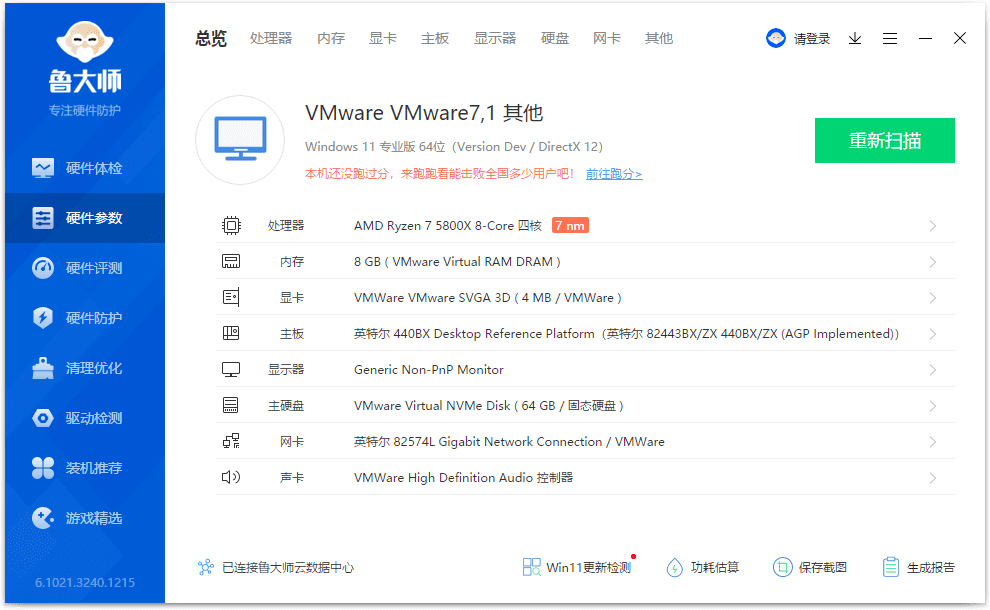Viewport: 990px width, 610px height.
Task: Open the 主板 tab
Action: [435, 38]
